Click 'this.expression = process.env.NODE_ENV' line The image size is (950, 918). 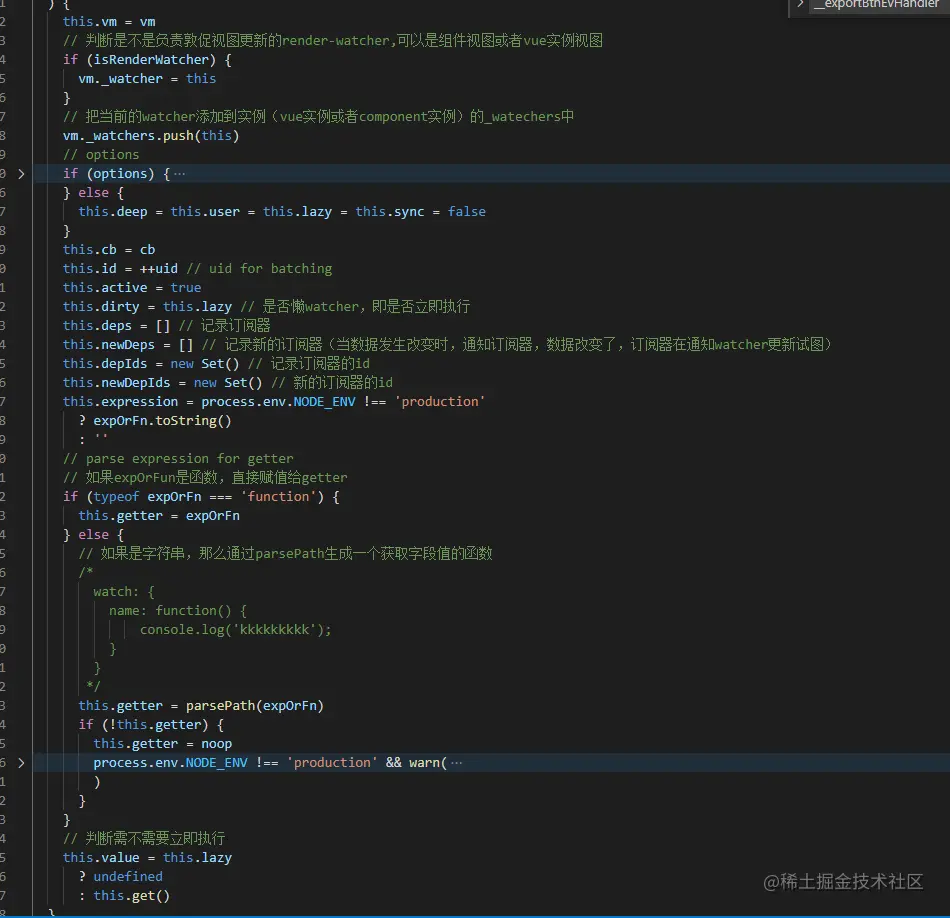274,402
